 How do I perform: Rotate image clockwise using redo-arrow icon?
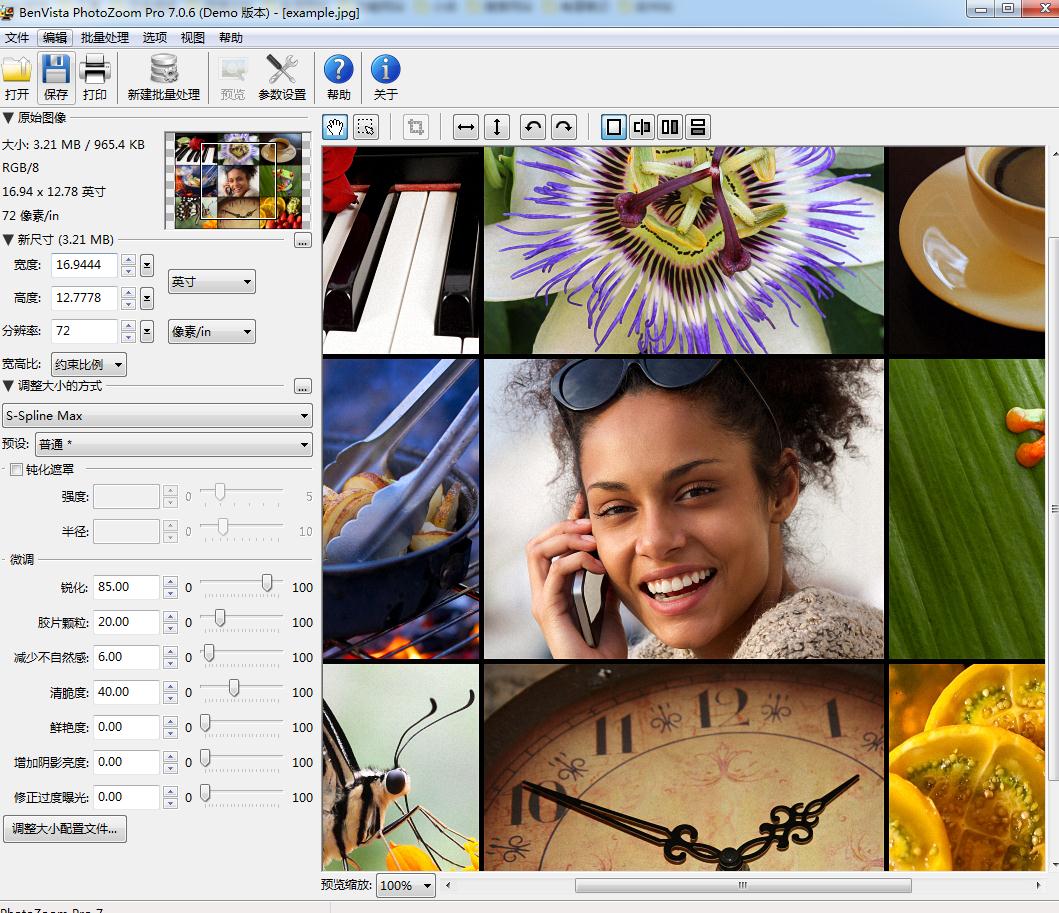(564, 127)
